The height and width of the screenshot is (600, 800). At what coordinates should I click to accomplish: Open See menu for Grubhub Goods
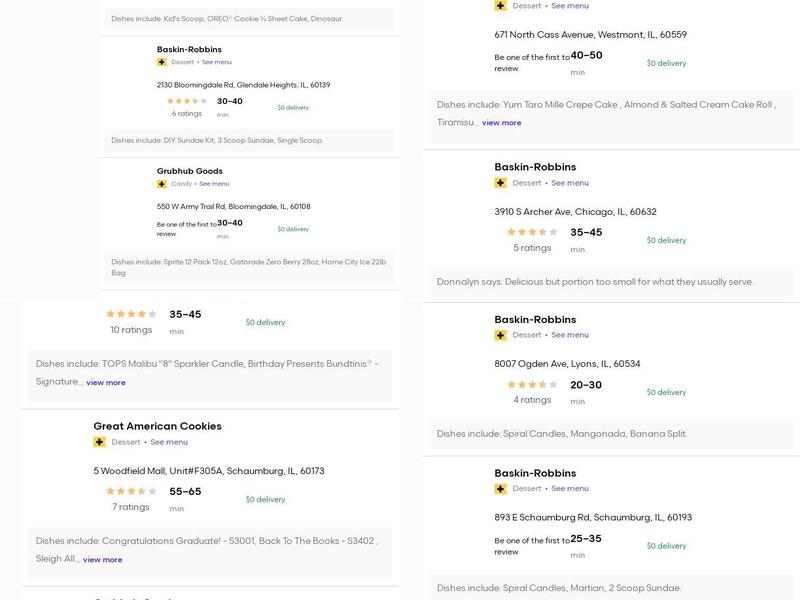click(214, 184)
